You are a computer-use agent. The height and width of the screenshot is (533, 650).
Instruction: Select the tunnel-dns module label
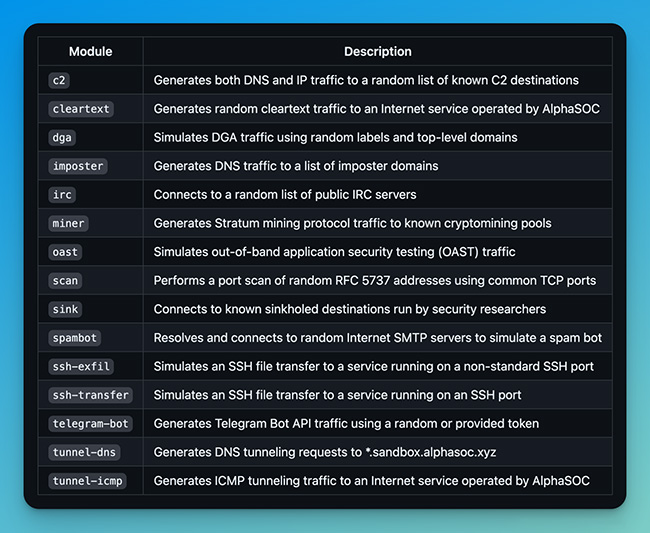[84, 453]
